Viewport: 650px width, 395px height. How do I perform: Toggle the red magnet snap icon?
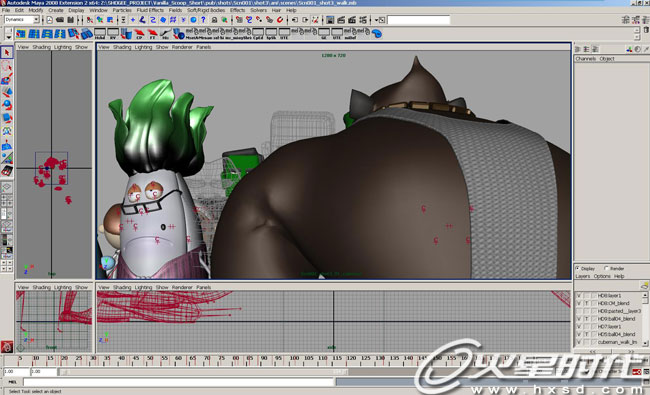(x=280, y=20)
